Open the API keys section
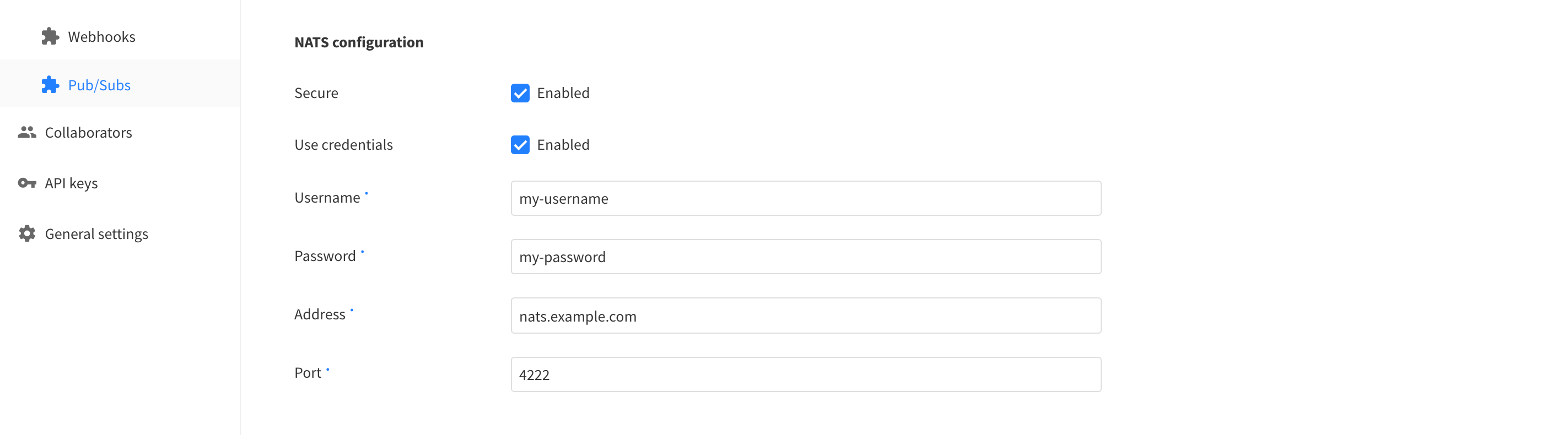 click(71, 183)
